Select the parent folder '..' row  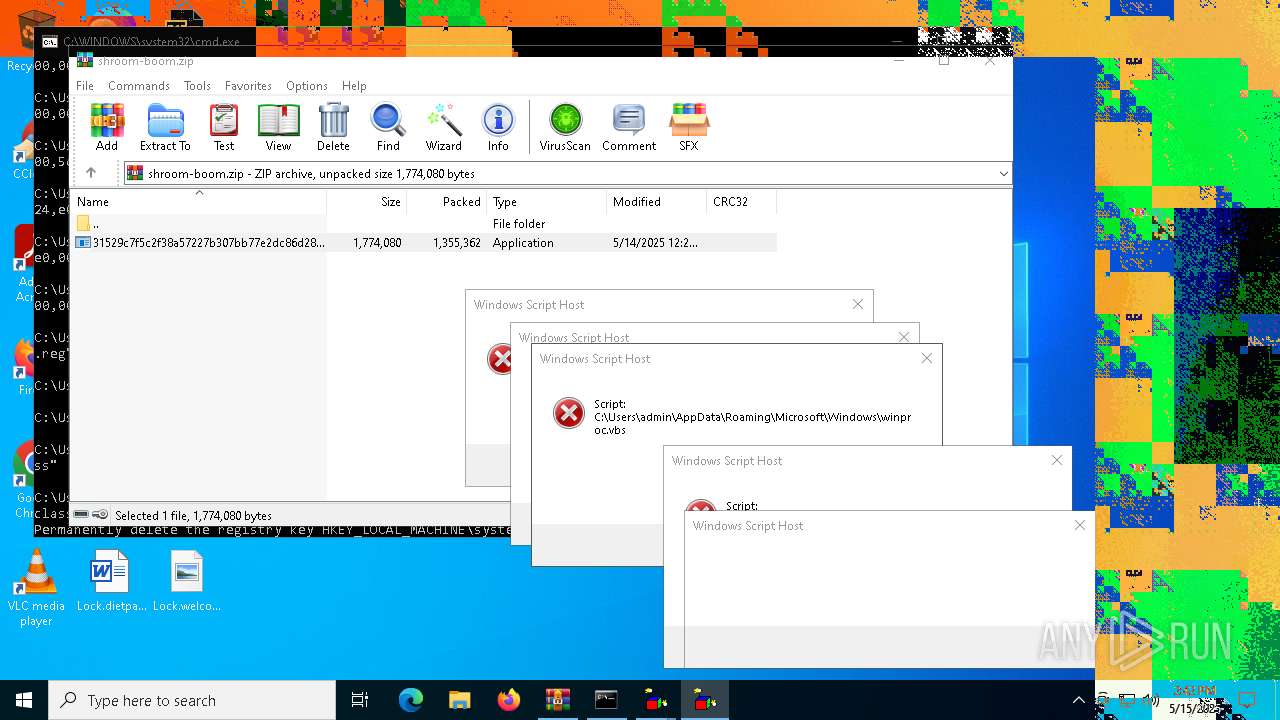[424, 224]
